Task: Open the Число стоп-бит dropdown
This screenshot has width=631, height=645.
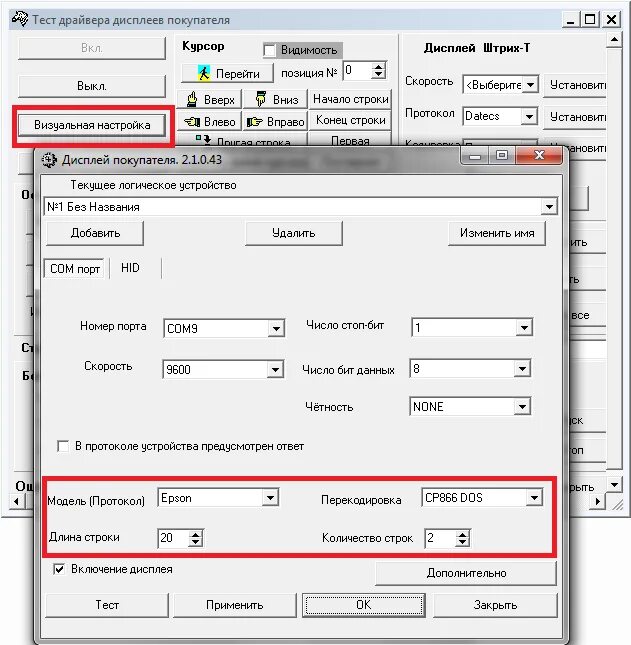Action: [x=524, y=328]
